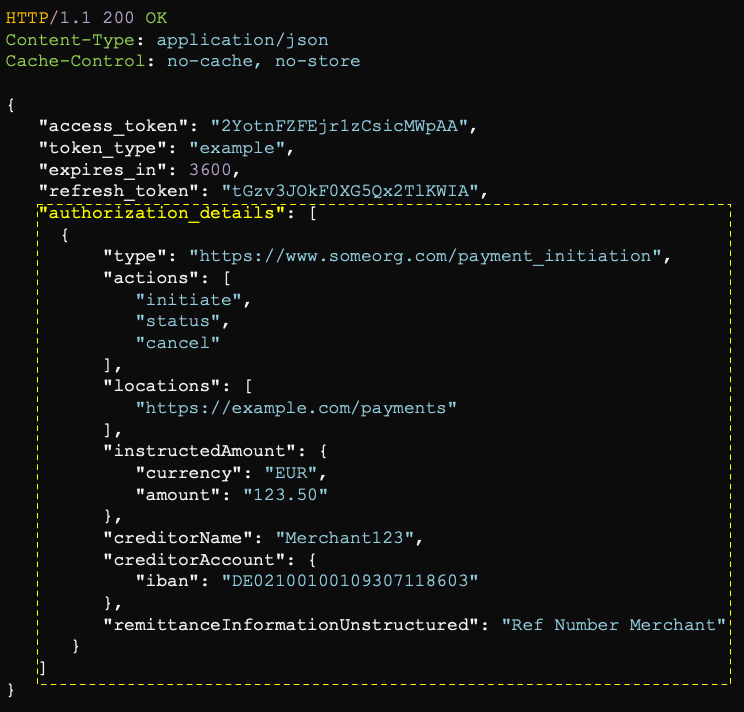The height and width of the screenshot is (712, 744).
Task: Click the "Cache-Control" header name
Action: point(75,61)
